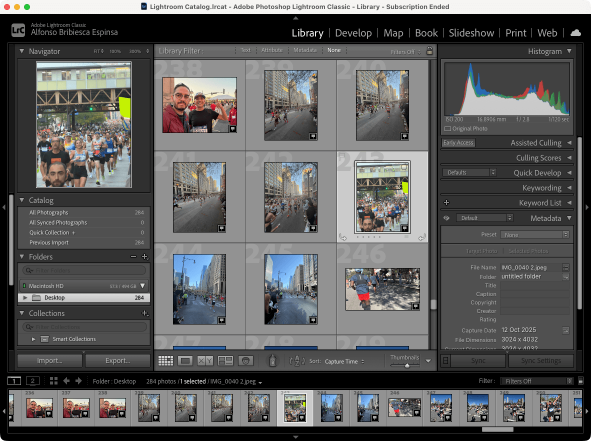Screen dimensions: 591x441
Task: Collapse the Histogram panel
Action: pyautogui.click(x=569, y=51)
